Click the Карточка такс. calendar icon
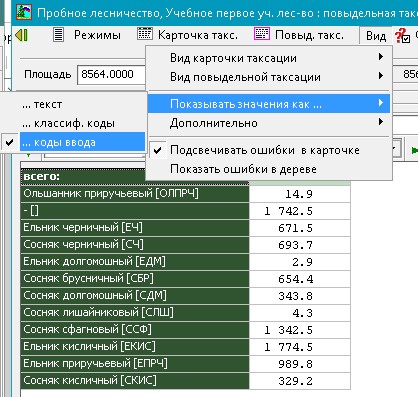This screenshot has height=397, width=418. click(145, 34)
